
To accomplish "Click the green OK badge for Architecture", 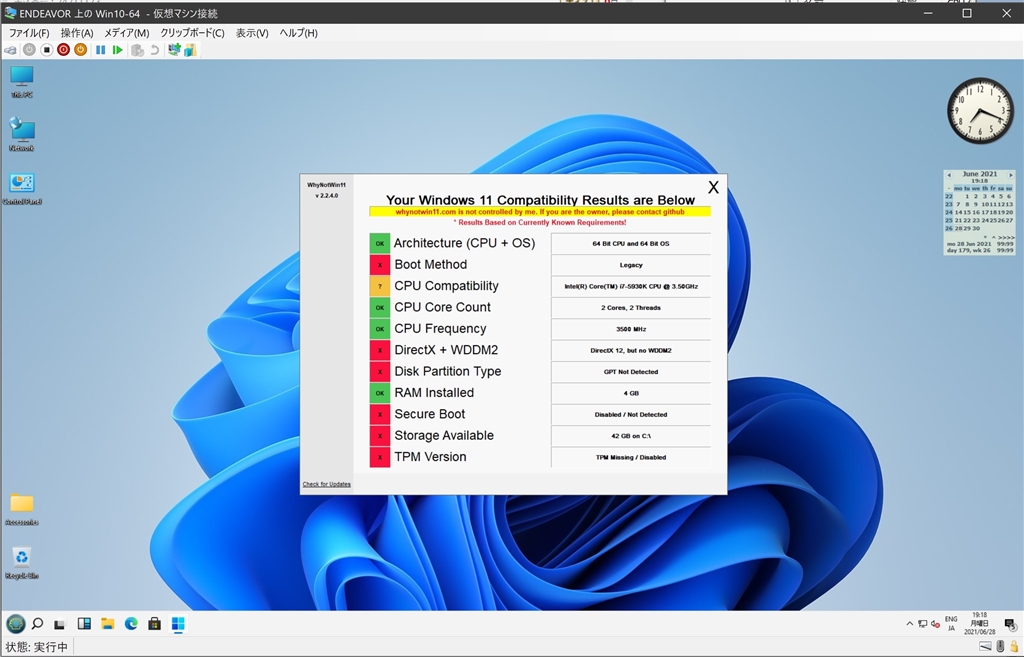I will tap(379, 243).
